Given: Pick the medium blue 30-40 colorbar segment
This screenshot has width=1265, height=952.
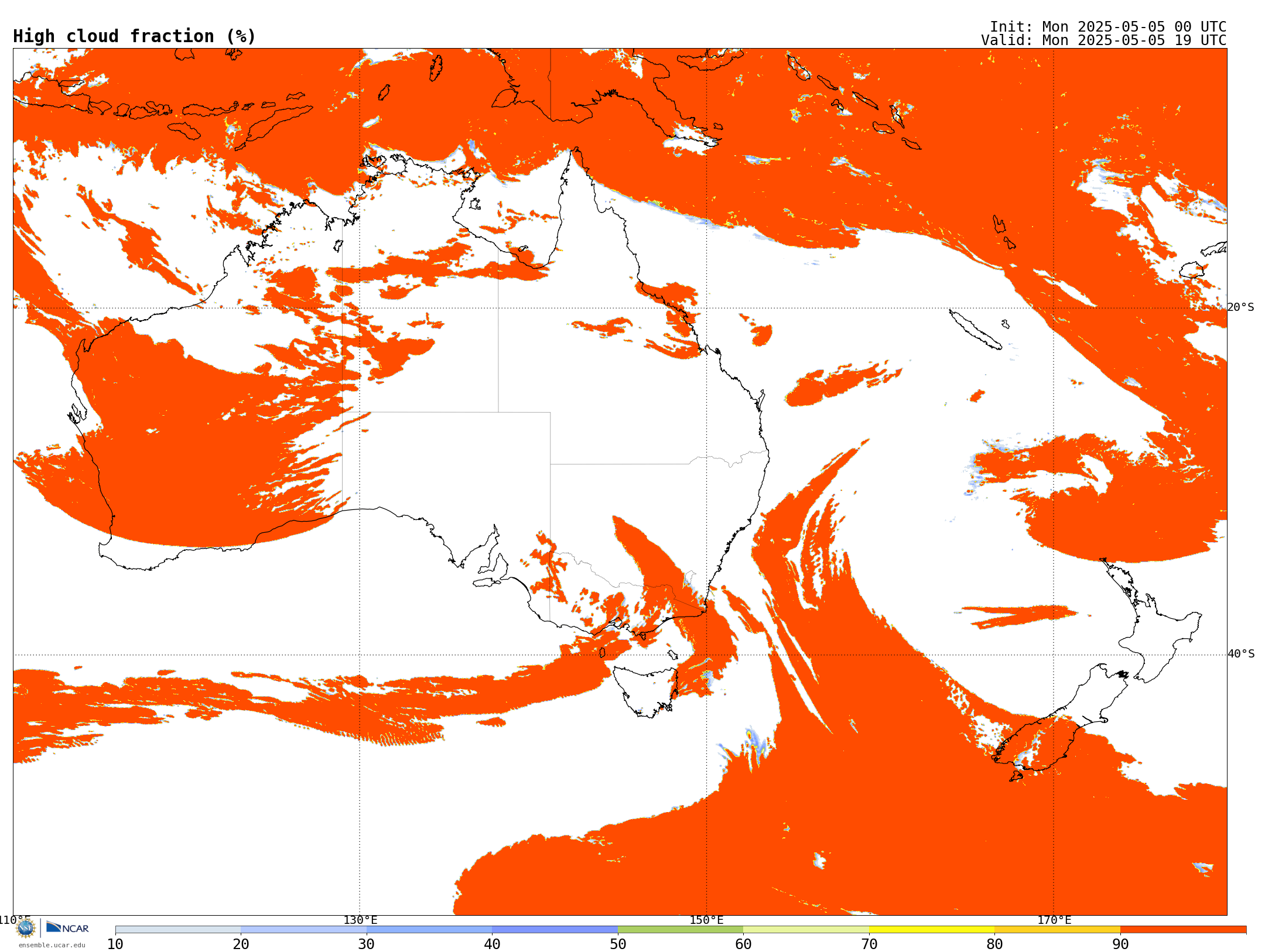Looking at the screenshot, I should pyautogui.click(x=429, y=930).
